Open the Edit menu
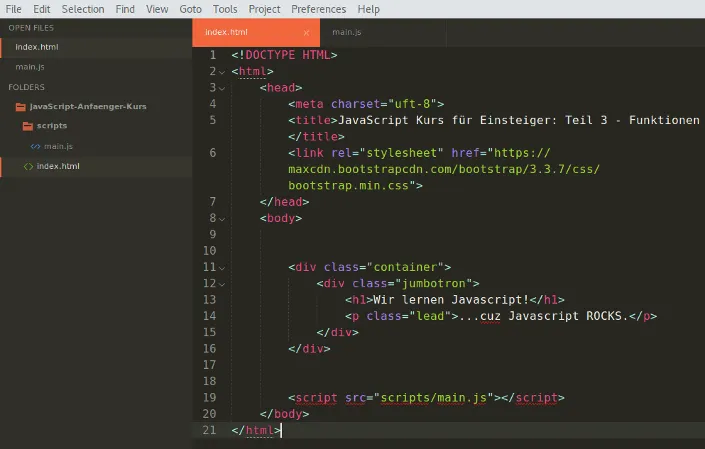Viewport: 705px width, 449px height. tap(42, 9)
